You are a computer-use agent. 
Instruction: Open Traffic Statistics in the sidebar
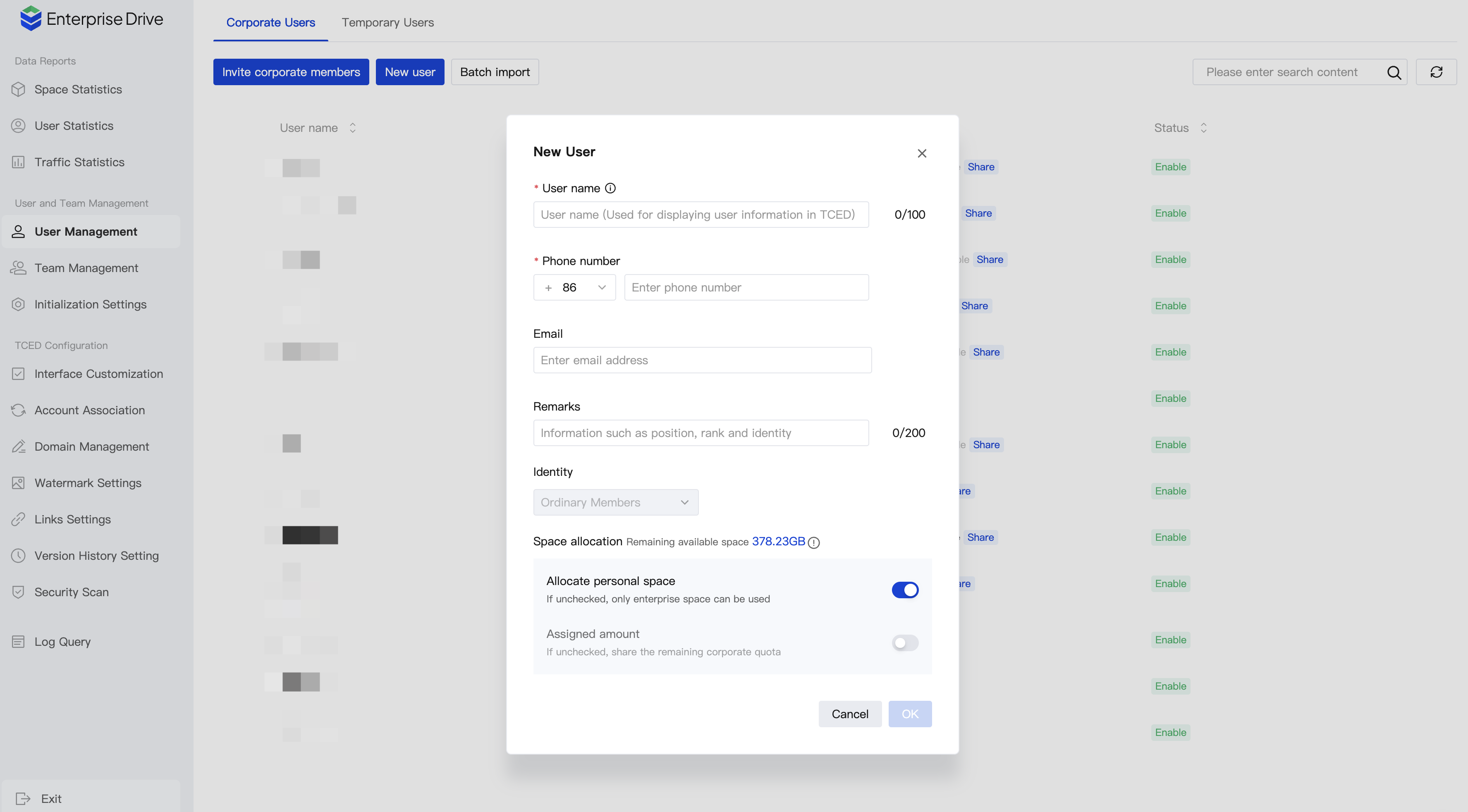coord(79,162)
